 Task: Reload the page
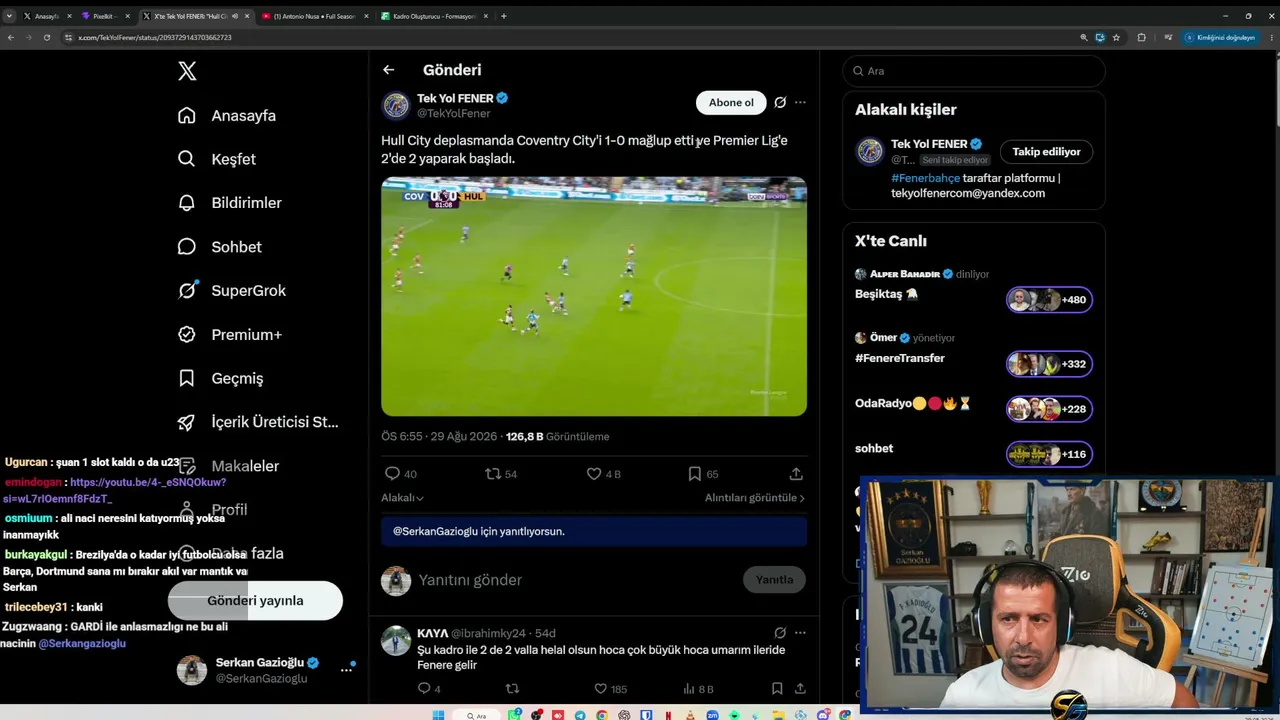click(46, 37)
